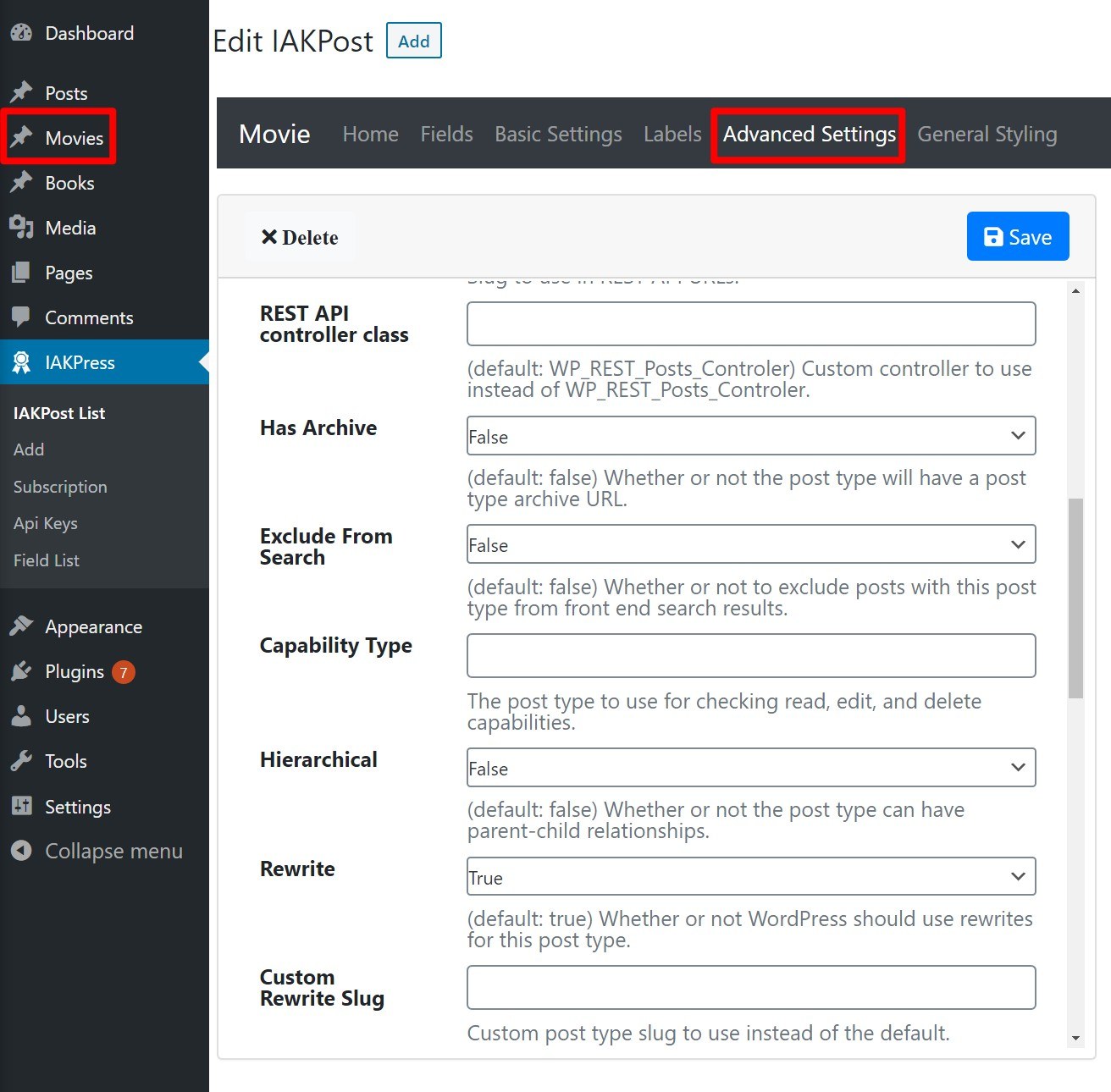Open the Subscription submenu link
The width and height of the screenshot is (1111, 1092).
[x=60, y=487]
